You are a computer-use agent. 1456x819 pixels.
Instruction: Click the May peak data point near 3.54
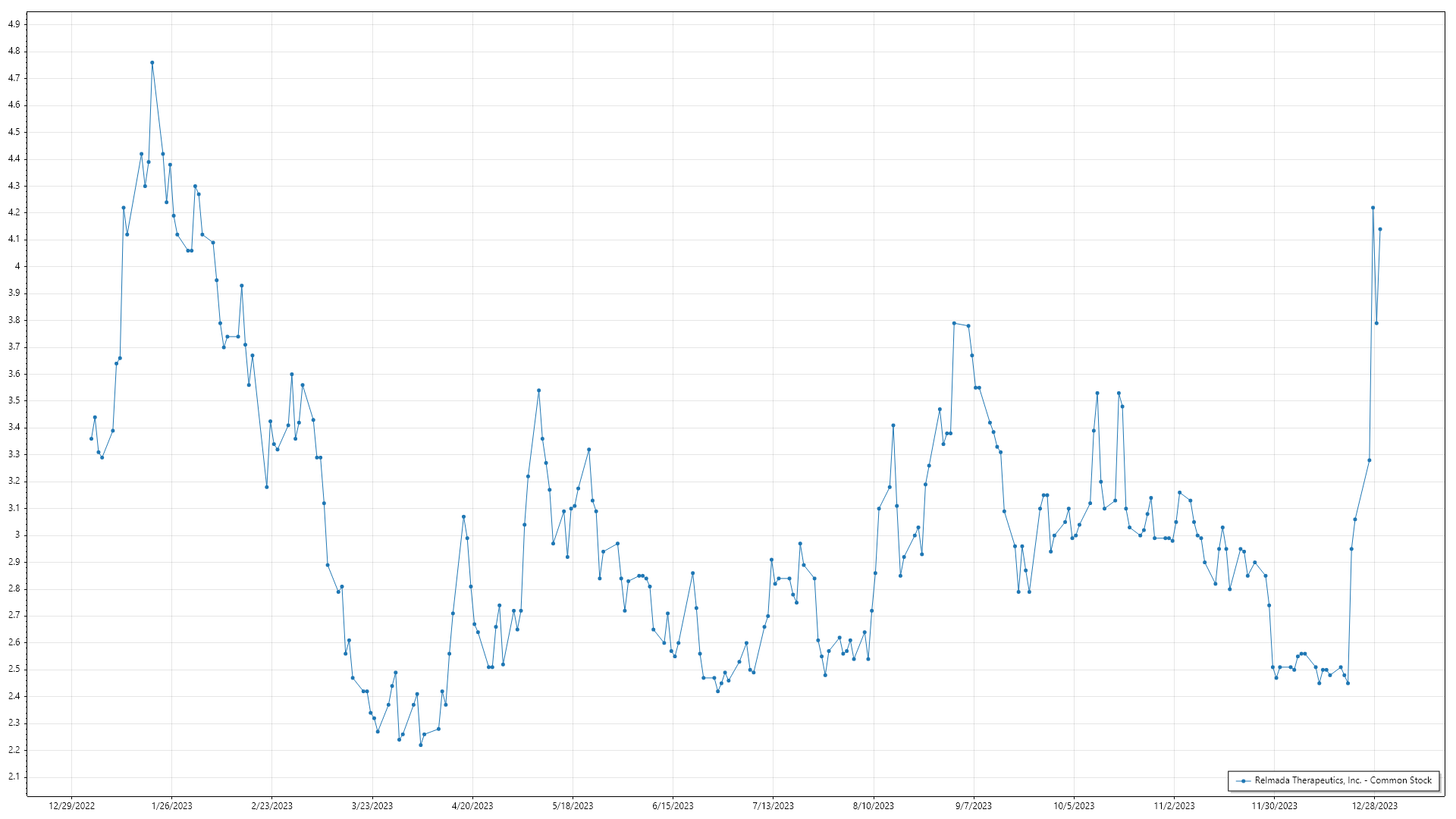538,391
